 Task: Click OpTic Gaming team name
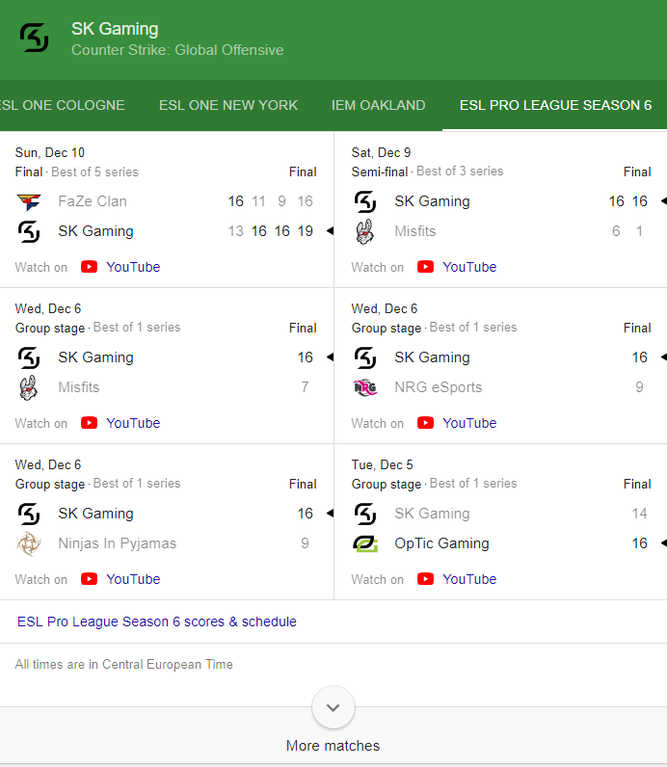442,543
